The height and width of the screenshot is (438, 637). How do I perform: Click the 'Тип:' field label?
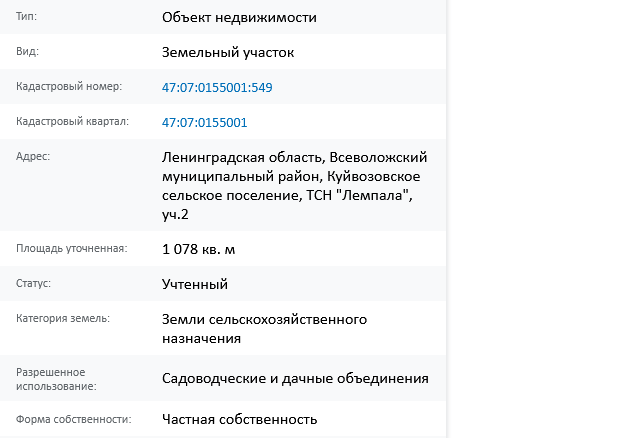coord(26,16)
